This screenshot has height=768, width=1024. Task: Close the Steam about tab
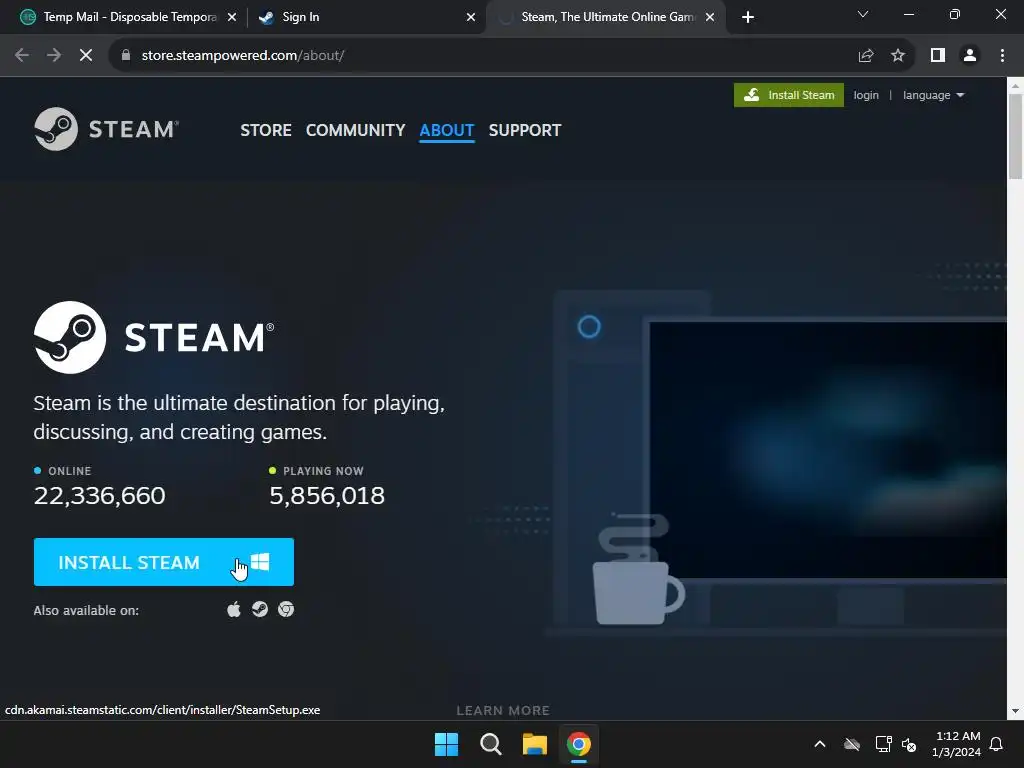710,17
